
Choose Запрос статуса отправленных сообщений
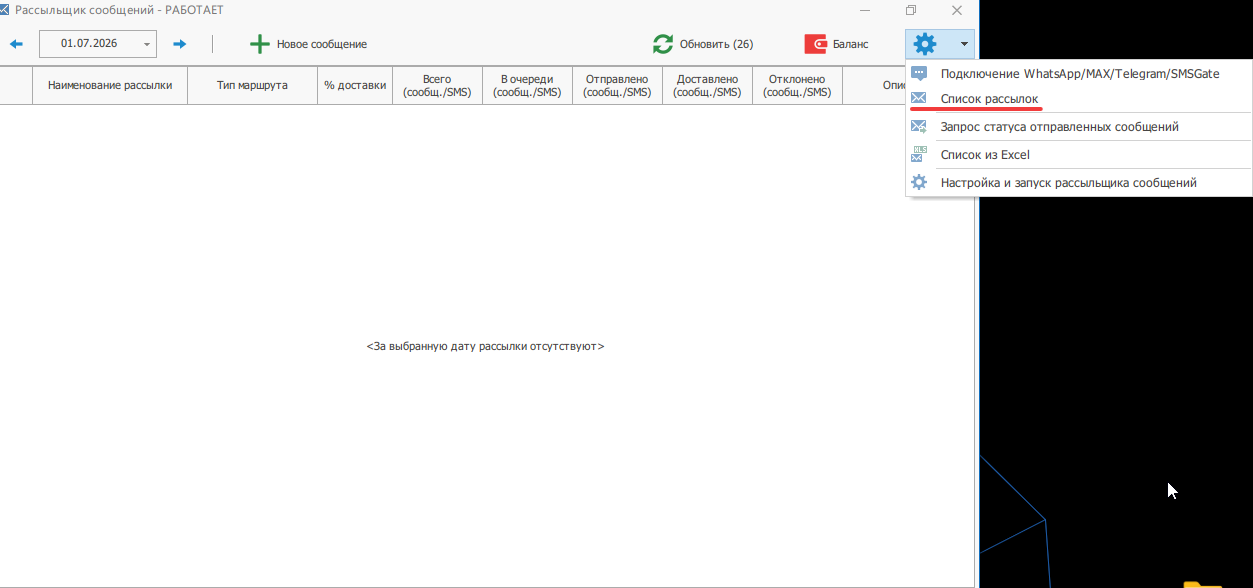pyautogui.click(x=1079, y=127)
